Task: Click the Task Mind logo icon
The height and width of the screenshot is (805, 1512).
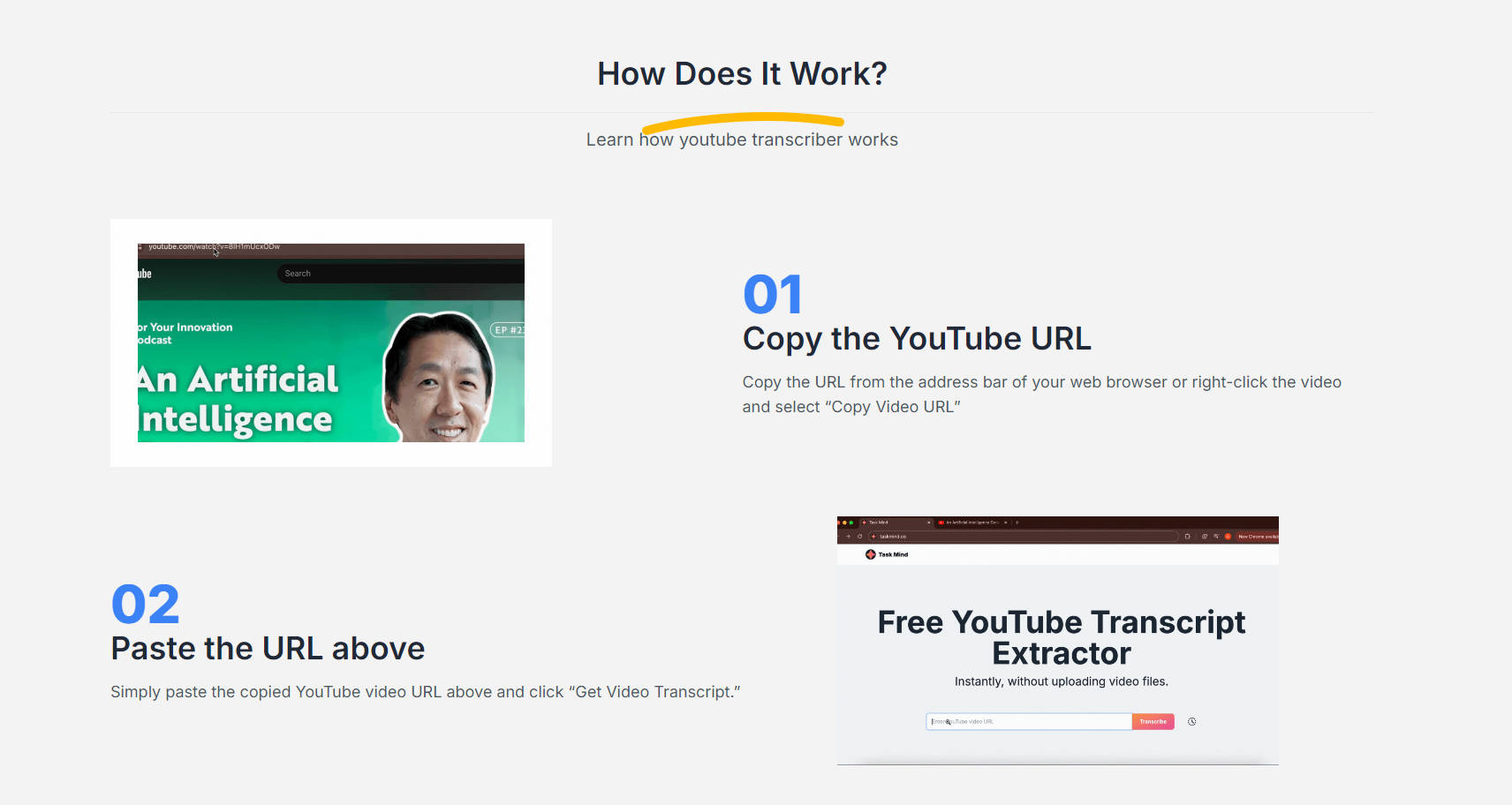Action: click(870, 554)
